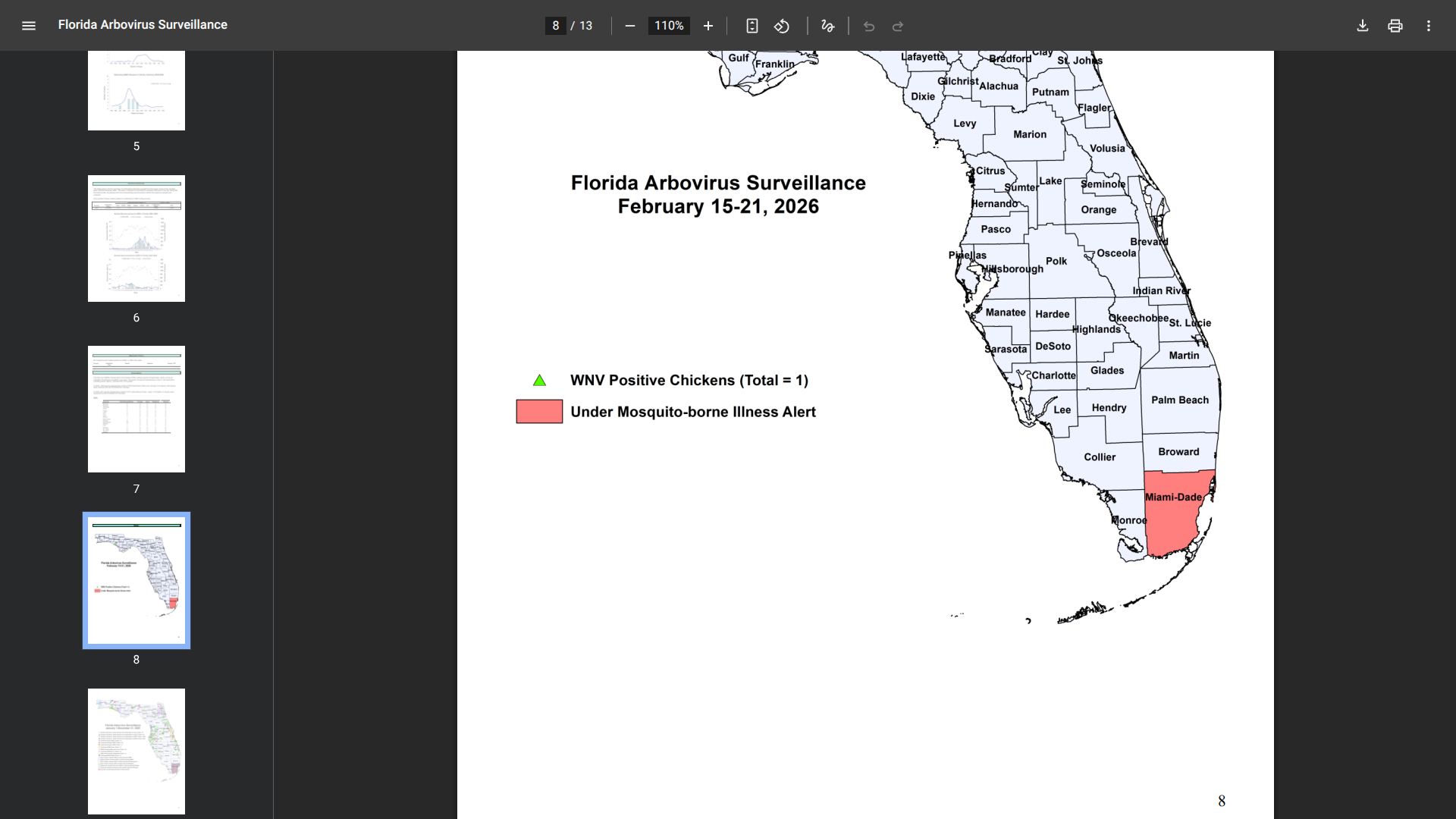Click the zoom out minus icon
1456x819 pixels.
(x=629, y=26)
